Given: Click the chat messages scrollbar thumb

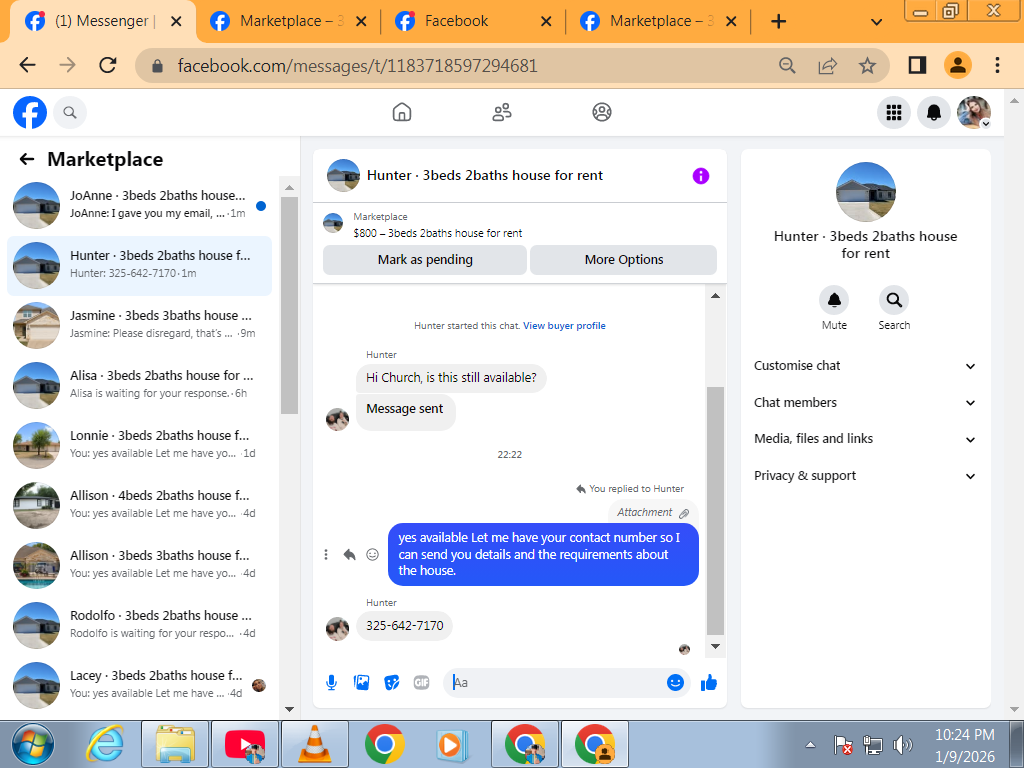Looking at the screenshot, I should [x=715, y=511].
